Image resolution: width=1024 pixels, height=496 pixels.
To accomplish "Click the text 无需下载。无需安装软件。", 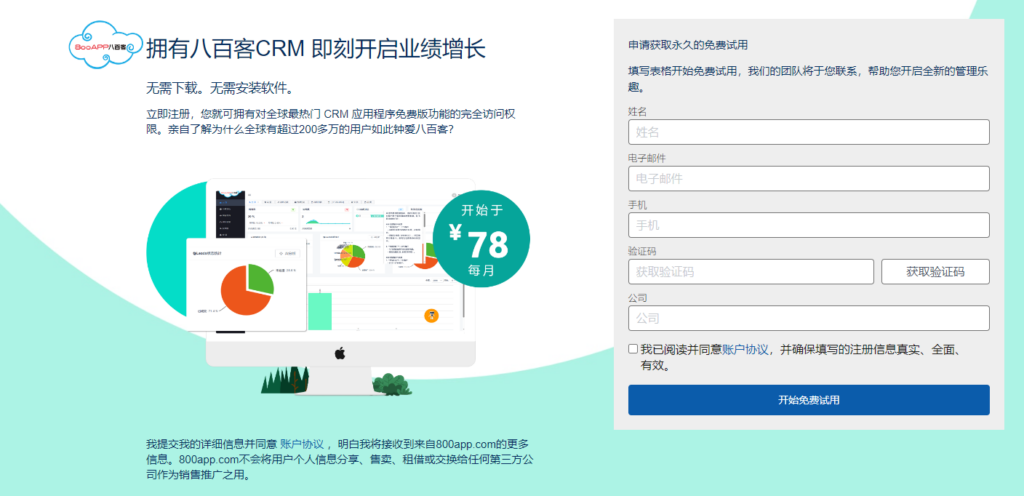I will (x=220, y=88).
